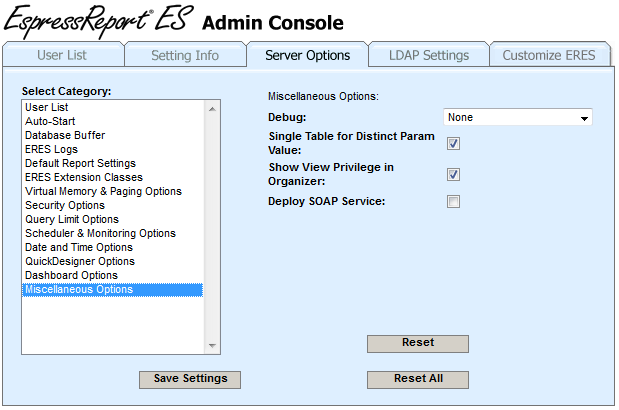Select the highlighted Miscellaneous Options category
The height and width of the screenshot is (410, 619).
click(x=113, y=290)
